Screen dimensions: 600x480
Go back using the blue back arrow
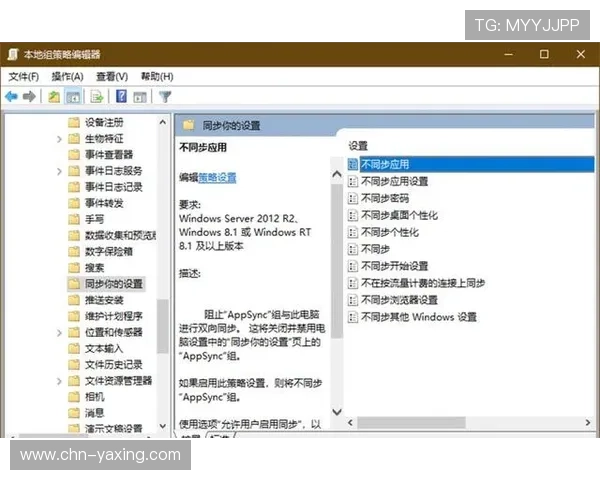11,96
